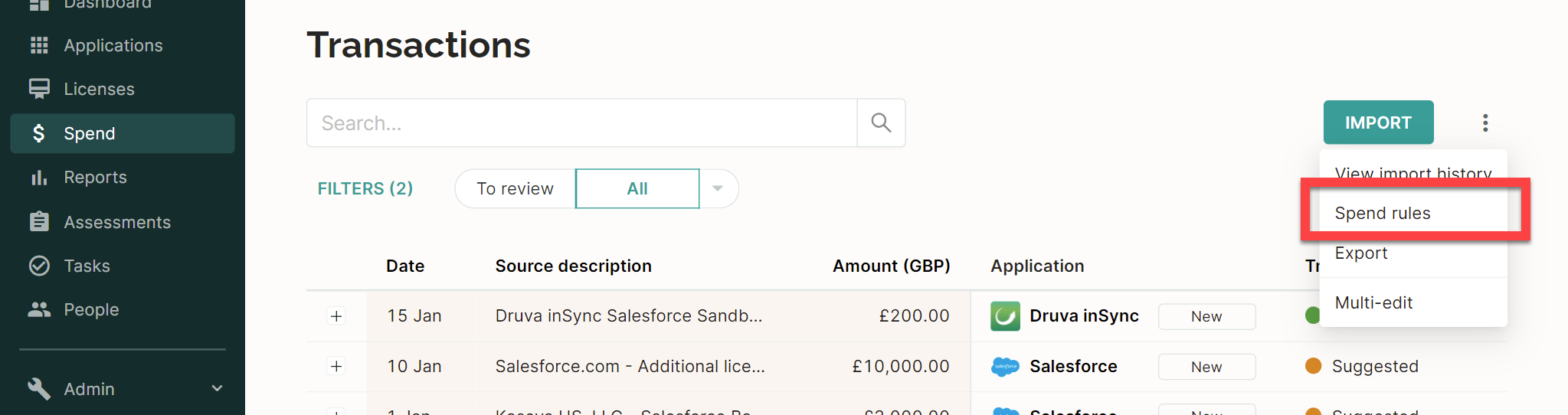Open the three-dot more options menu
Viewport: 1568px width, 415px height.
[x=1485, y=123]
